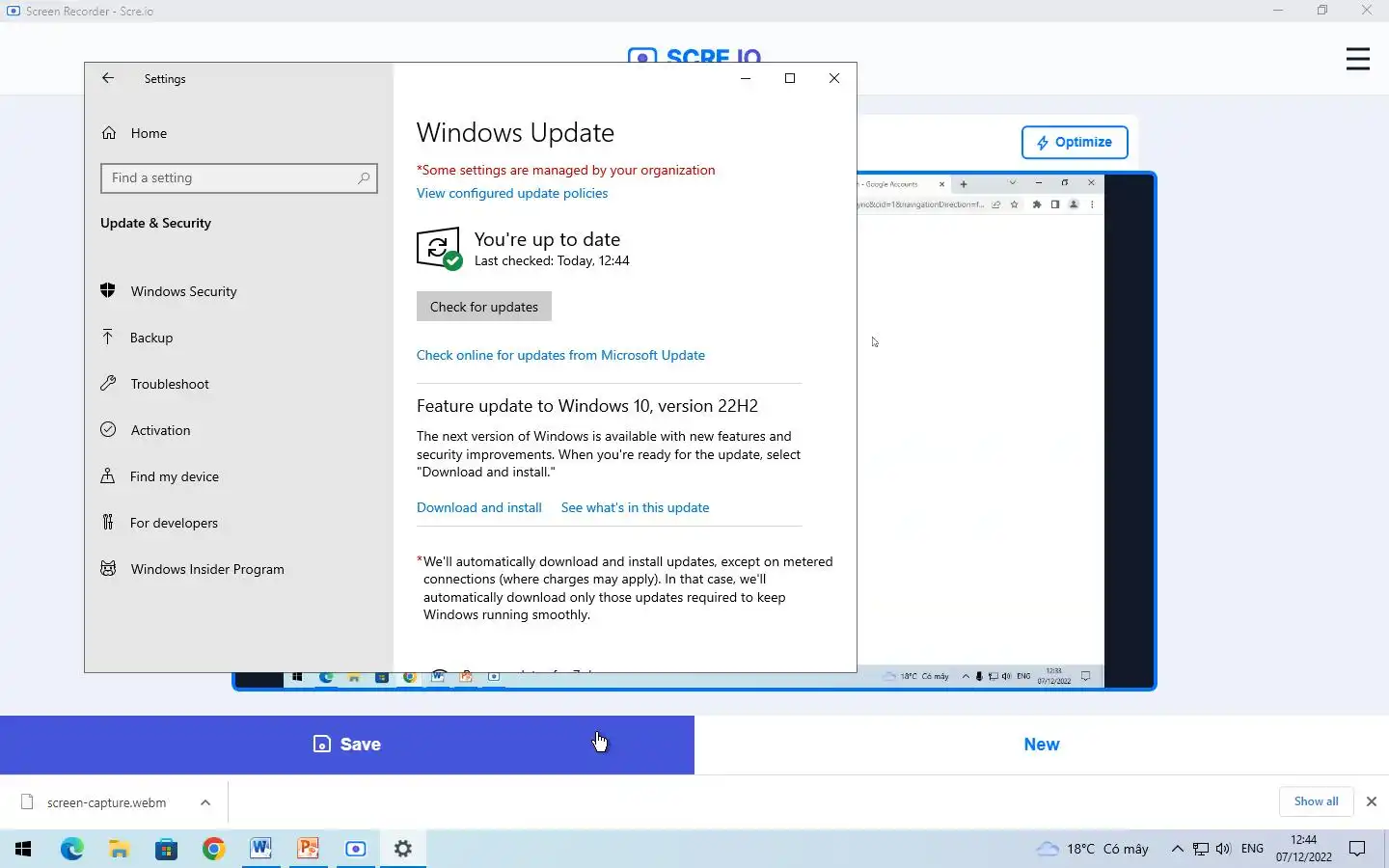This screenshot has width=1389, height=868.
Task: Open screen-capture.webm download item
Action: (x=106, y=802)
